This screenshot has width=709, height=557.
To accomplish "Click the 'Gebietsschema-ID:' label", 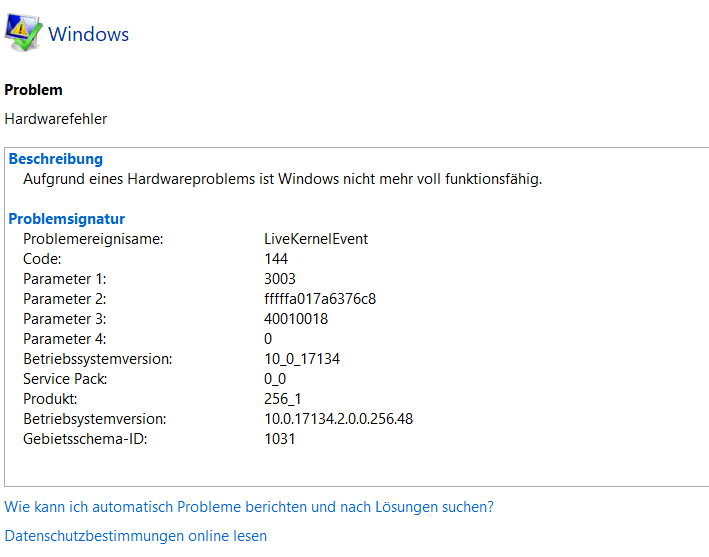I will pyautogui.click(x=85, y=439).
